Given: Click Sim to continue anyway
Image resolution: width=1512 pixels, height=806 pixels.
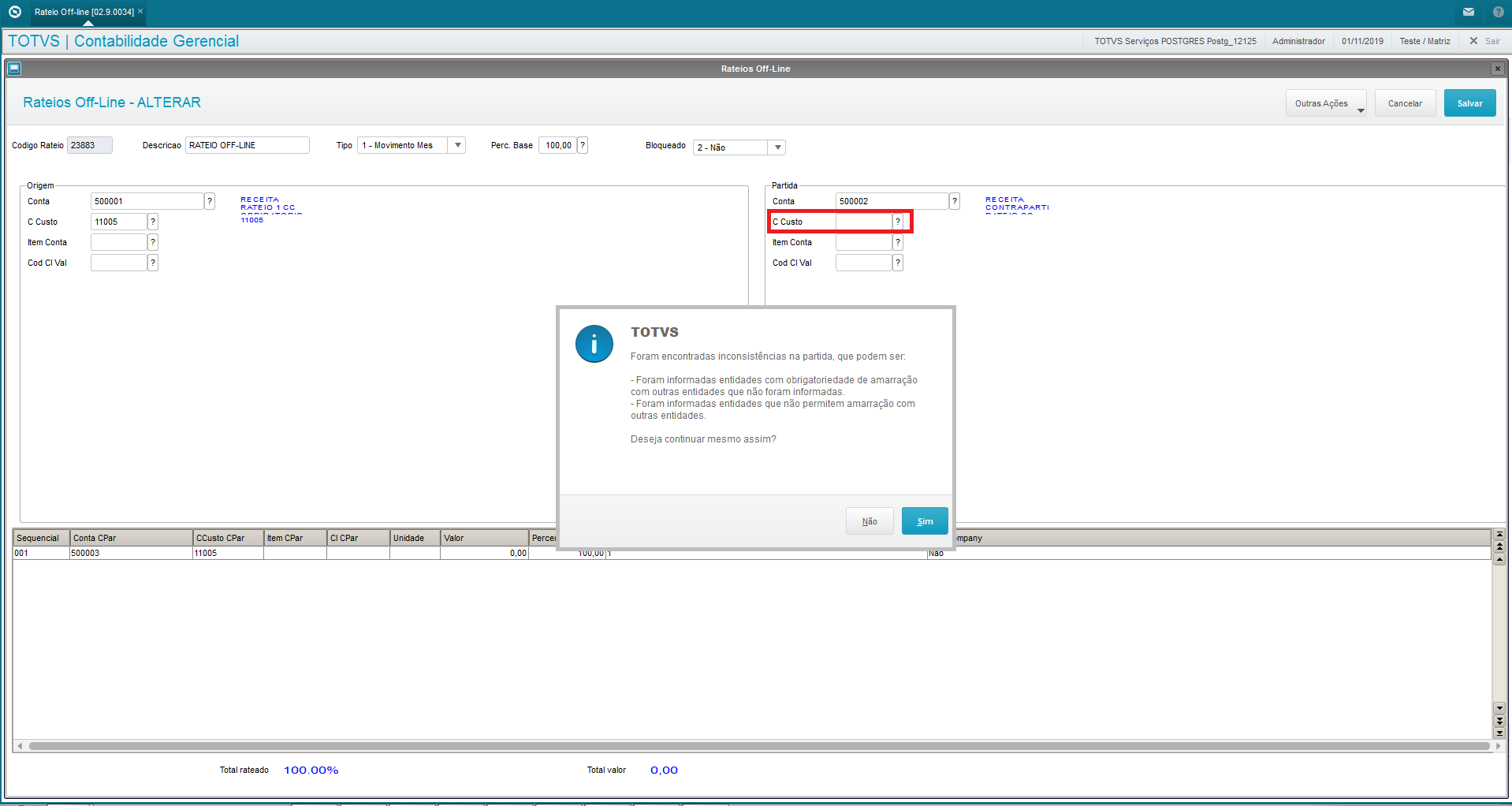Looking at the screenshot, I should pos(925,521).
